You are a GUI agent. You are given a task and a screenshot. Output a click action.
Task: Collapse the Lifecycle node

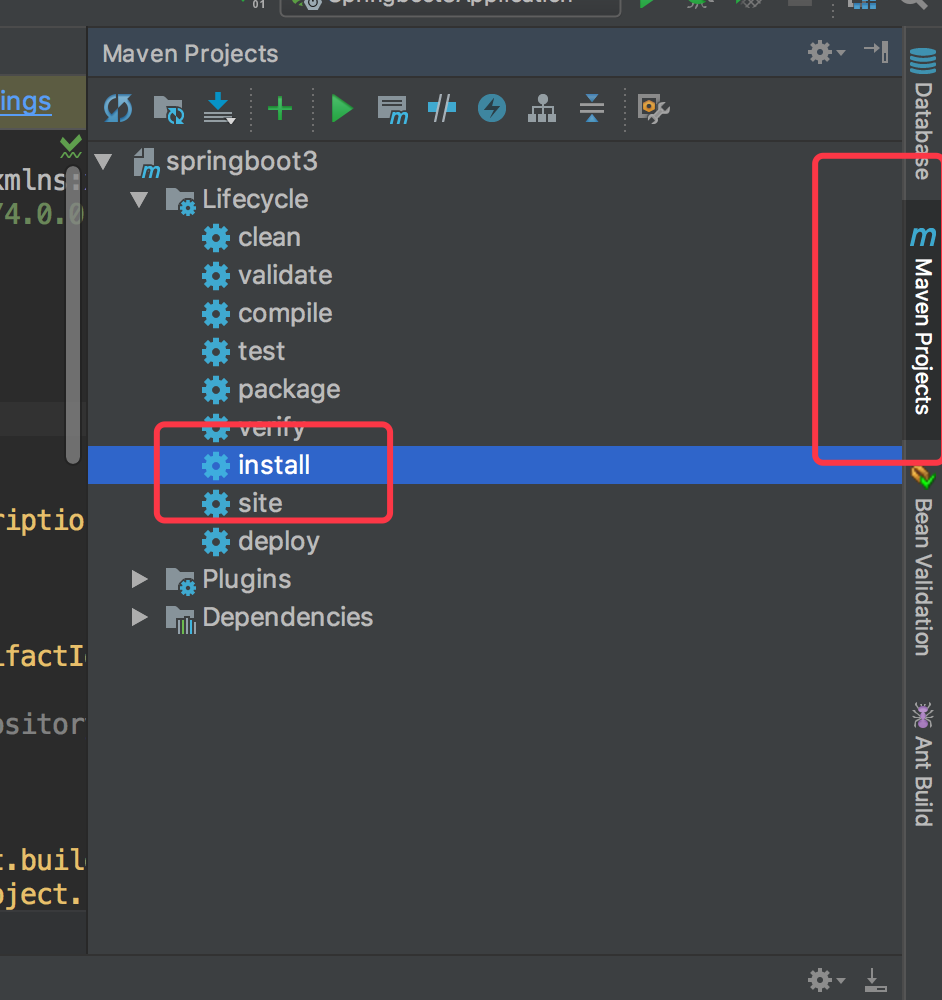point(140,200)
